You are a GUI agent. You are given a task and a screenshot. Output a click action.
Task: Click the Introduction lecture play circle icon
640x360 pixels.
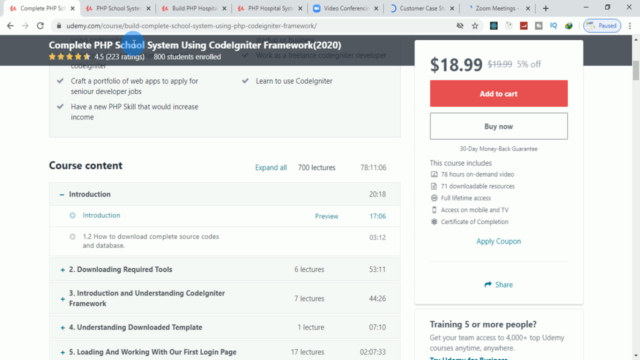click(72, 215)
